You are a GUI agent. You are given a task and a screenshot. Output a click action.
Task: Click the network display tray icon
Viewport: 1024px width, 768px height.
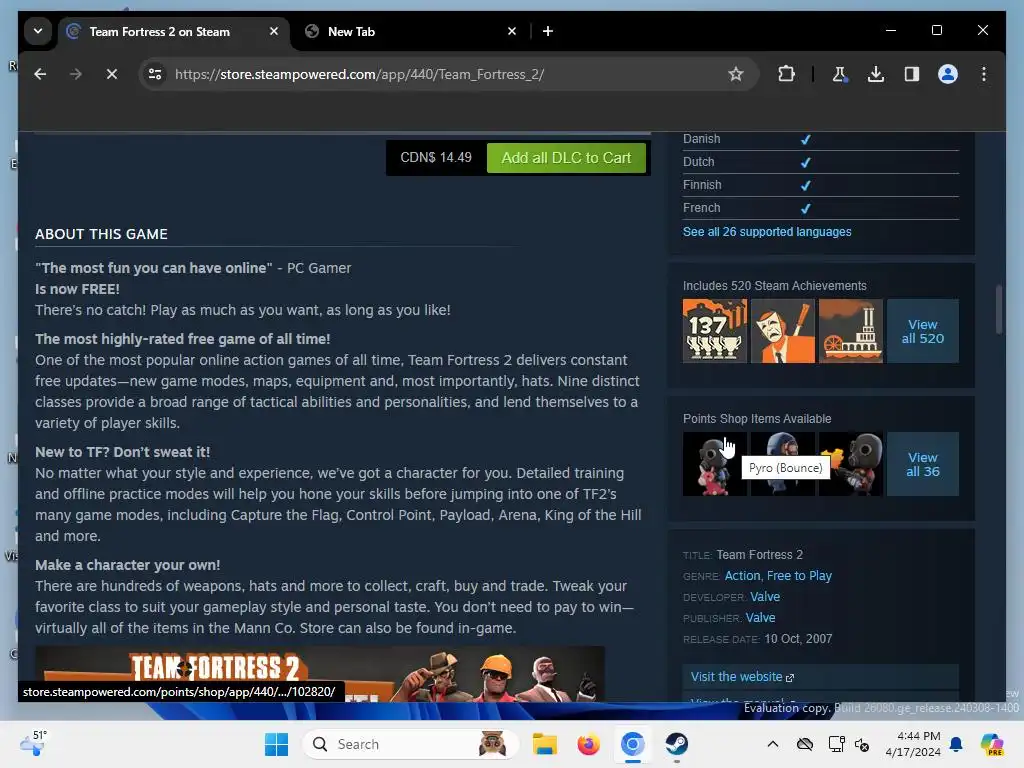click(837, 744)
